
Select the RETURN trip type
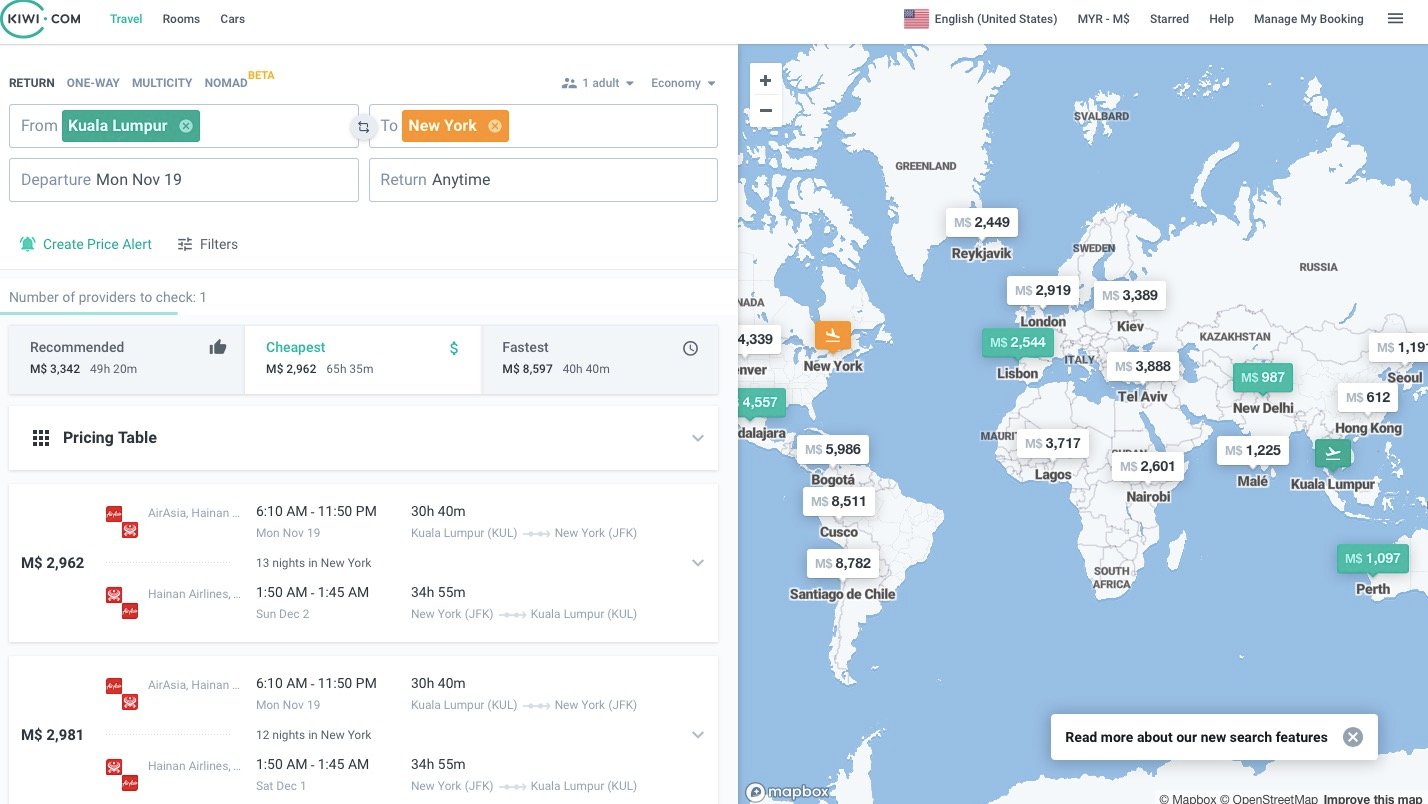[32, 83]
